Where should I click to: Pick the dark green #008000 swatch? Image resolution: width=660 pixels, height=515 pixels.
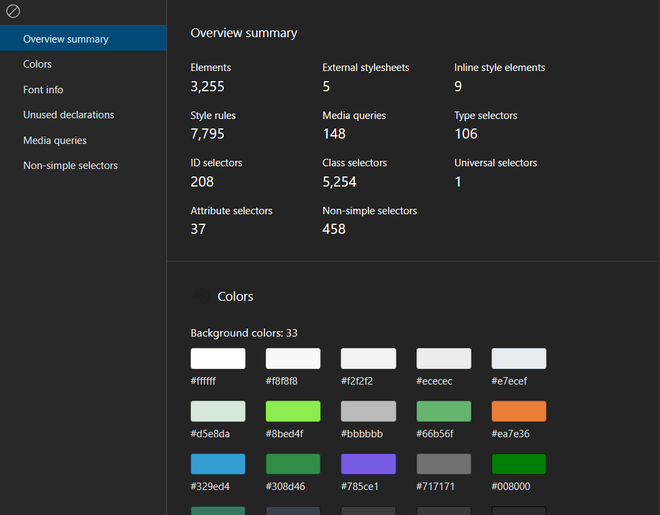point(519,464)
